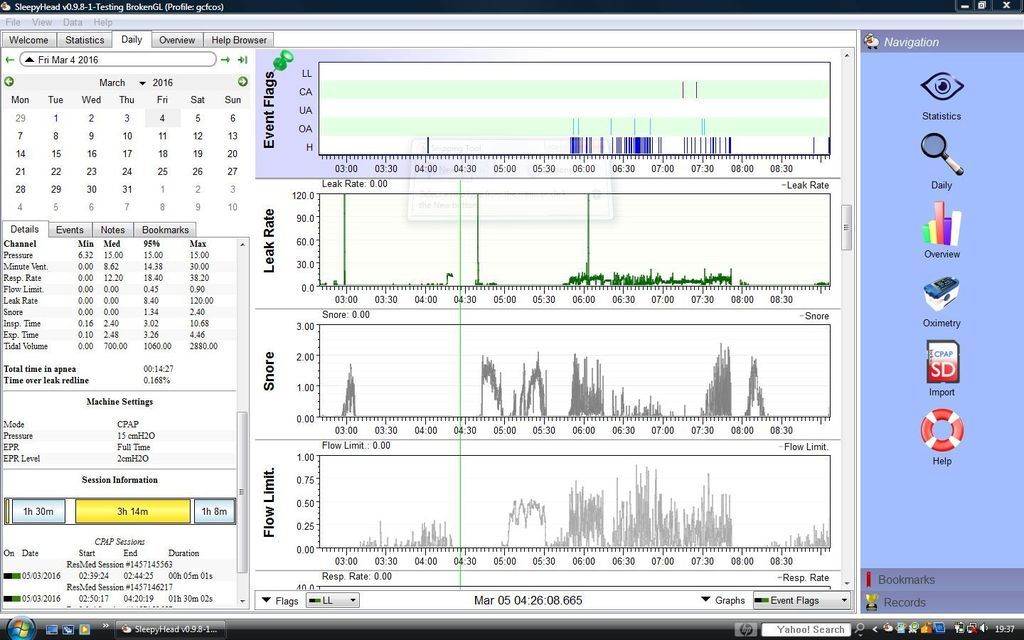The image size is (1024, 640).
Task: Open the March month dropdown
Action: 122,83
